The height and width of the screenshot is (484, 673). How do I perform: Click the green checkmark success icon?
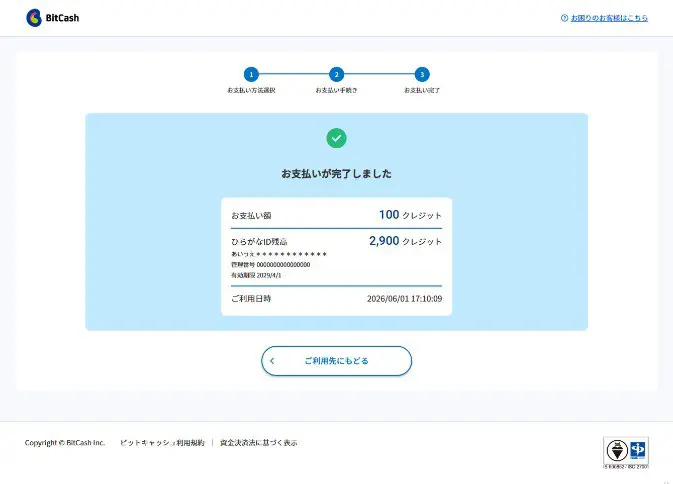coord(336,138)
